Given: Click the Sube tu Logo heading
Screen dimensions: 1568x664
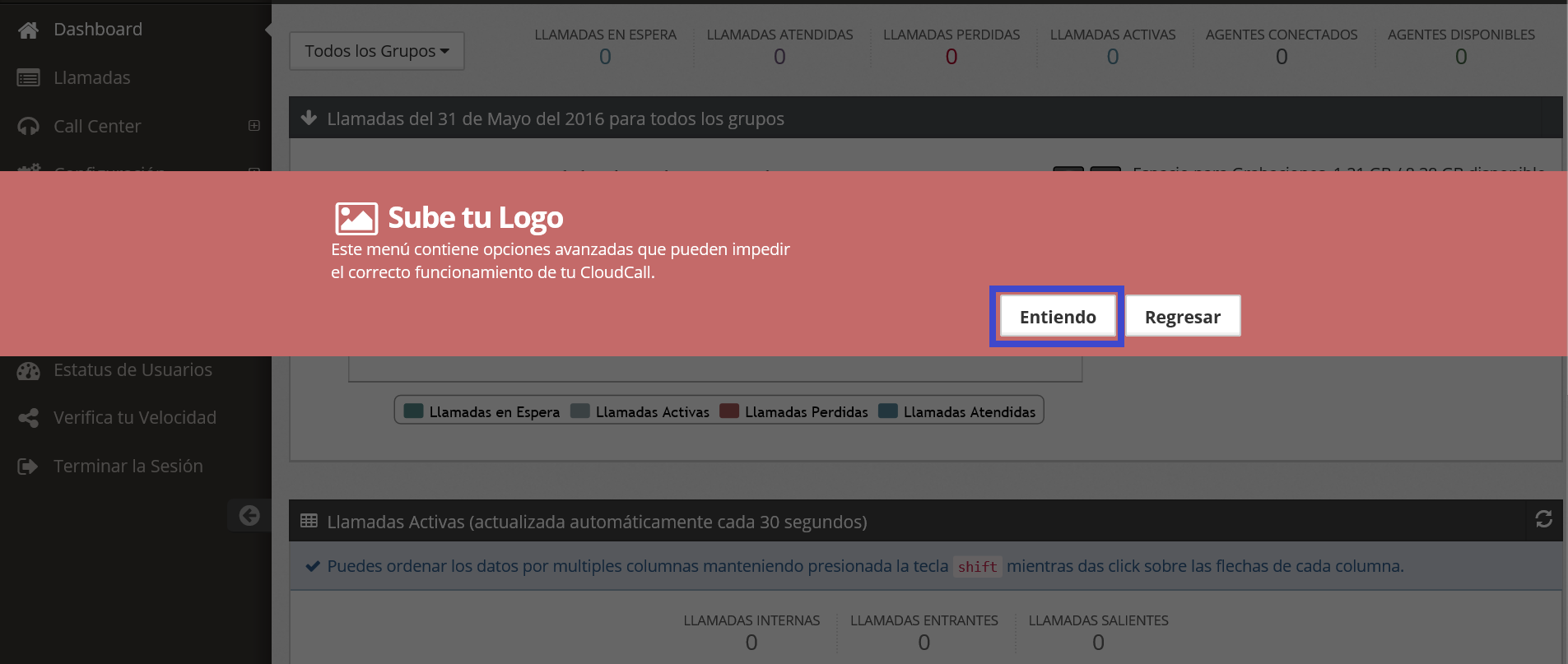Looking at the screenshot, I should (x=476, y=218).
